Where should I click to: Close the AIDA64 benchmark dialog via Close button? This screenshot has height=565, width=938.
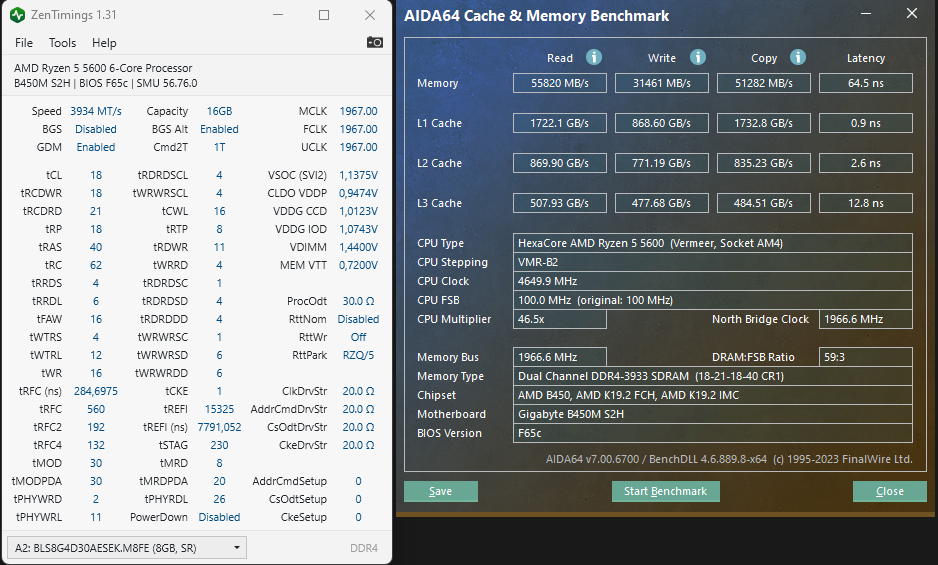click(890, 491)
